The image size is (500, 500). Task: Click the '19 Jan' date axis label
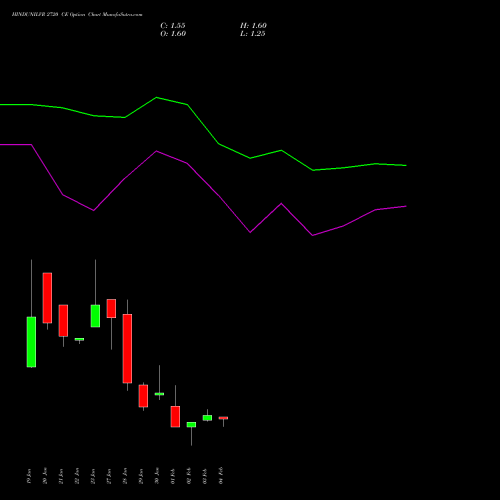pyautogui.click(x=29, y=476)
